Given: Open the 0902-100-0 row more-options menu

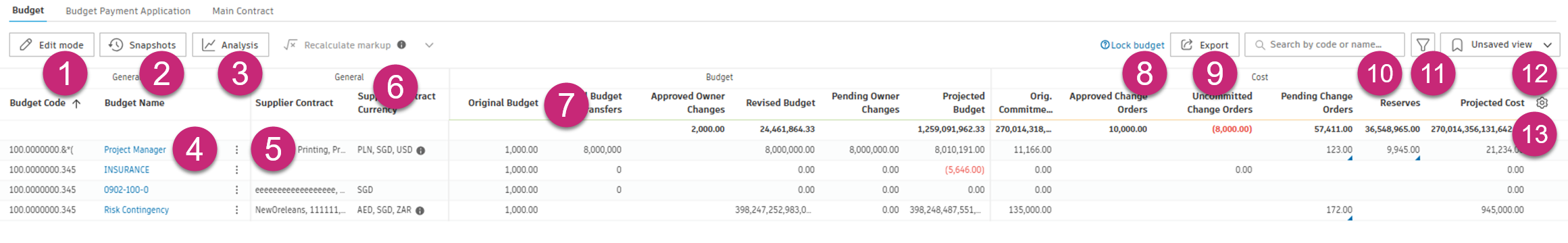Looking at the screenshot, I should 236,190.
